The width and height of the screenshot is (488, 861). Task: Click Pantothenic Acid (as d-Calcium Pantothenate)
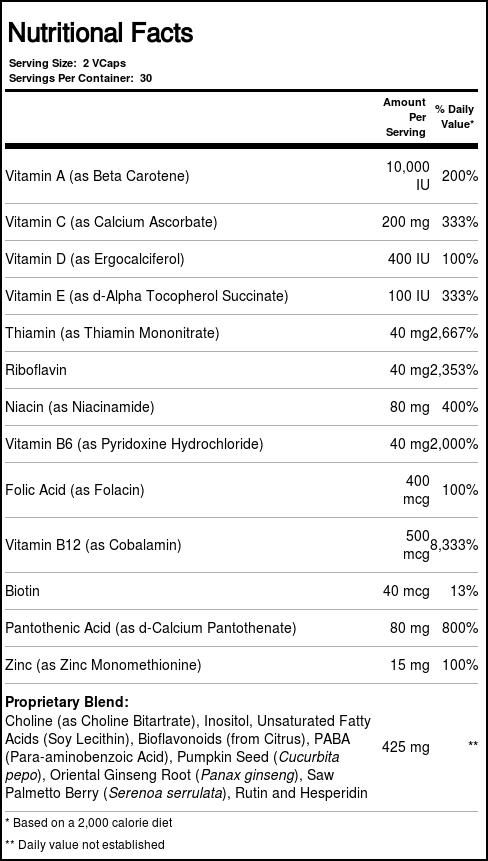(x=150, y=628)
